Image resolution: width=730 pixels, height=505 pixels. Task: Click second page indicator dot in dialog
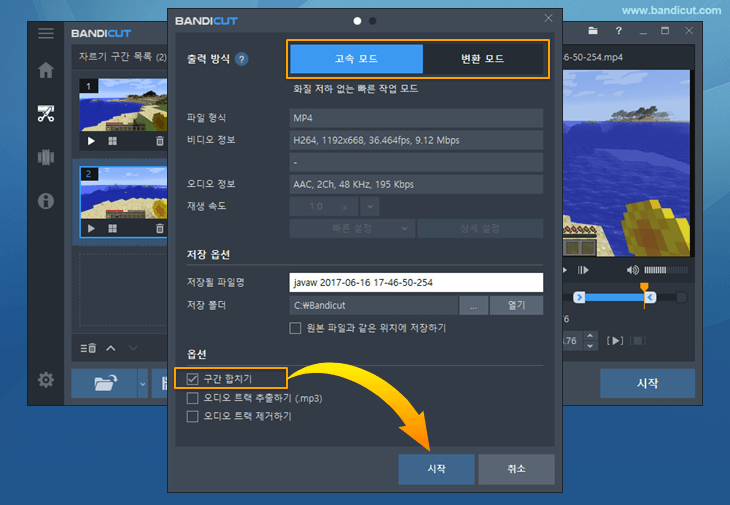[x=372, y=21]
